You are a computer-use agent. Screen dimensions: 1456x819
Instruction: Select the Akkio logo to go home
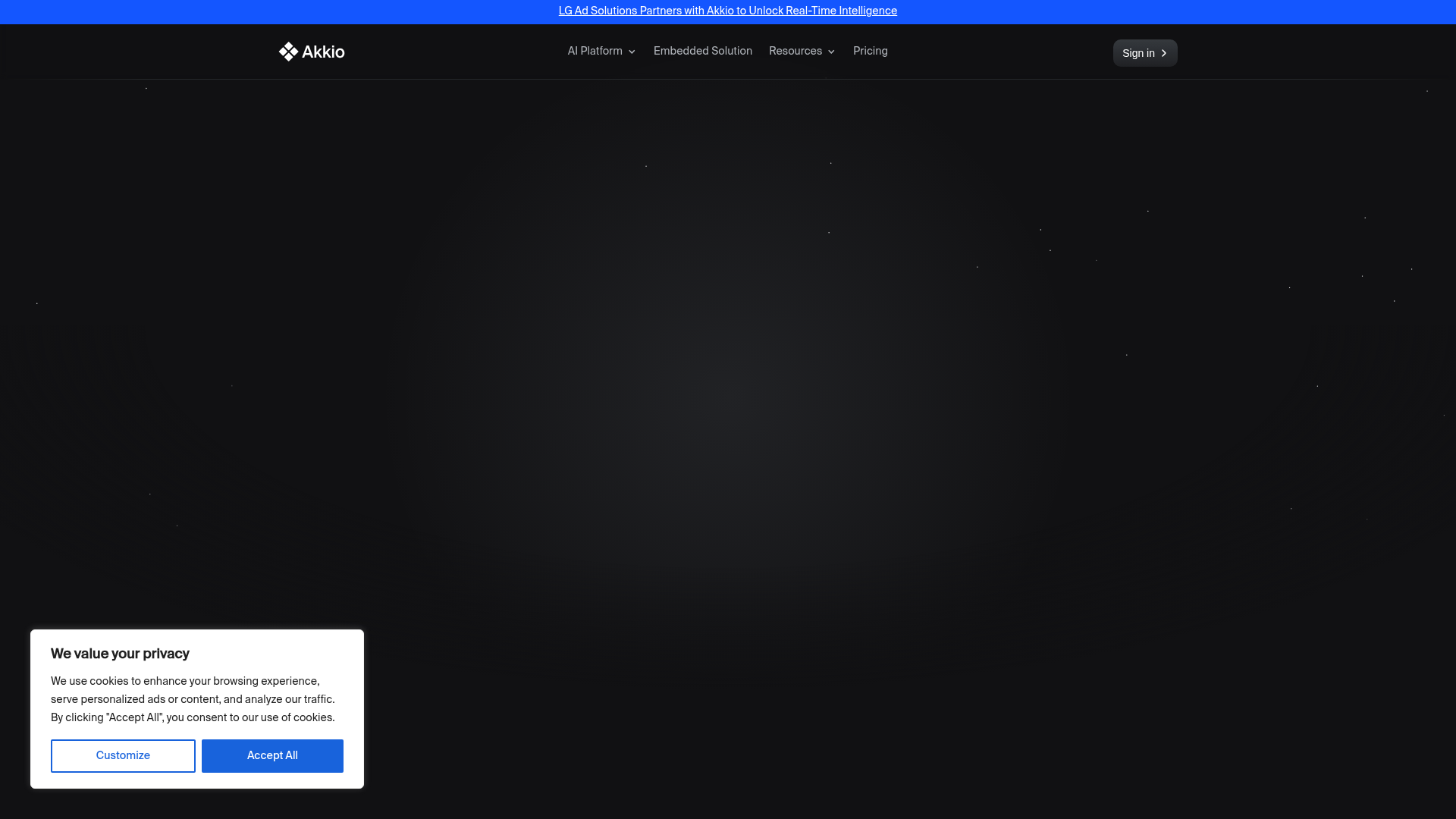(x=311, y=51)
